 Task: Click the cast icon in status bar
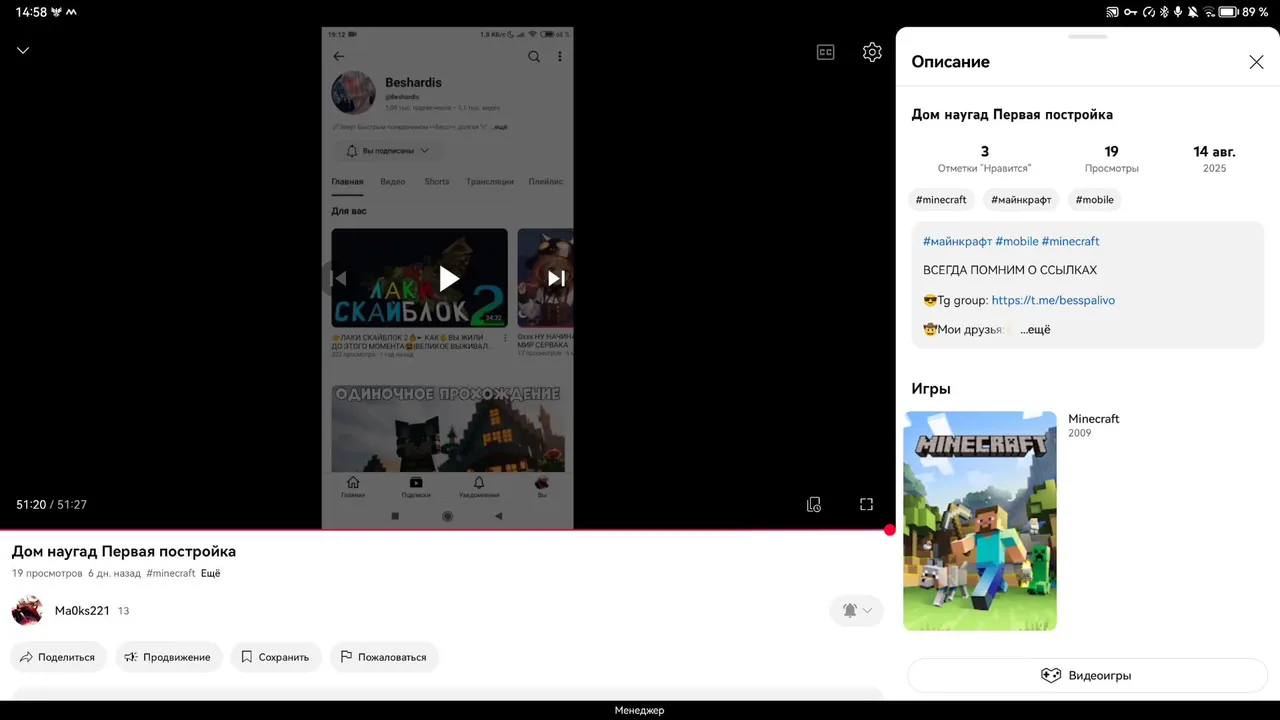click(x=1112, y=12)
